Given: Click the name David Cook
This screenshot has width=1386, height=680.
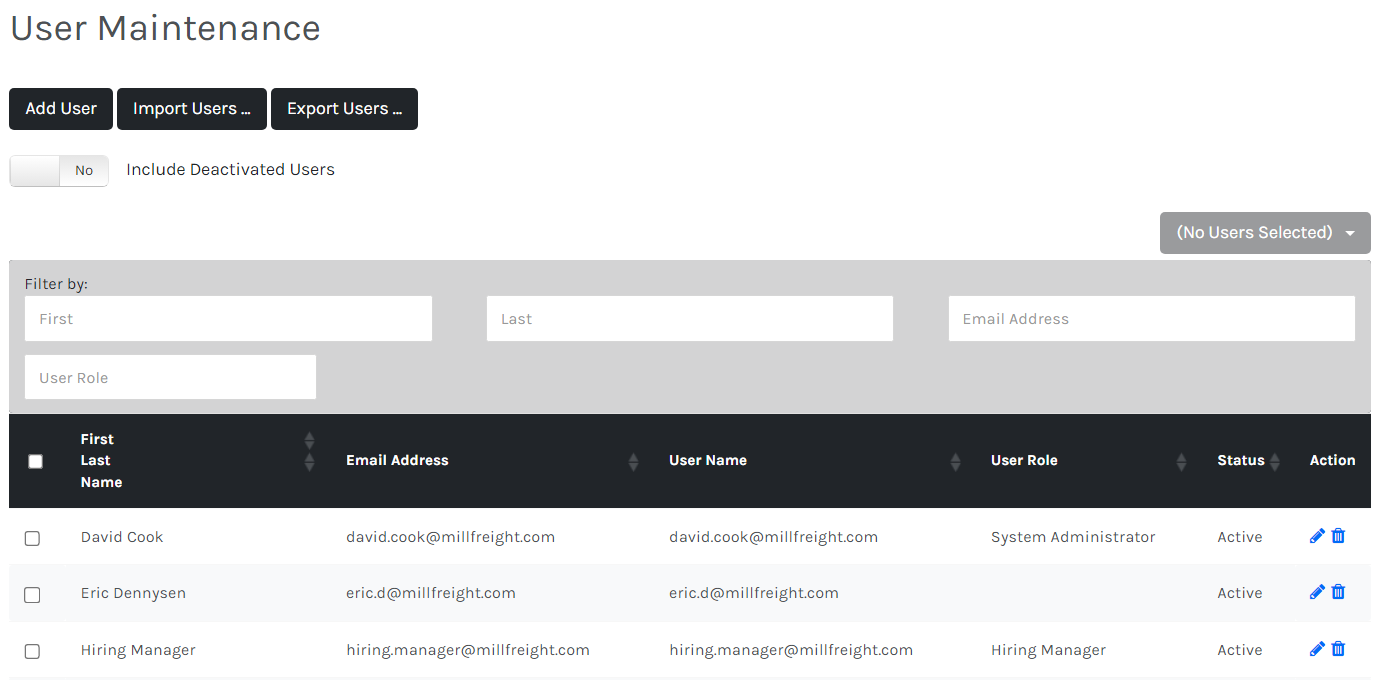Looking at the screenshot, I should [122, 537].
